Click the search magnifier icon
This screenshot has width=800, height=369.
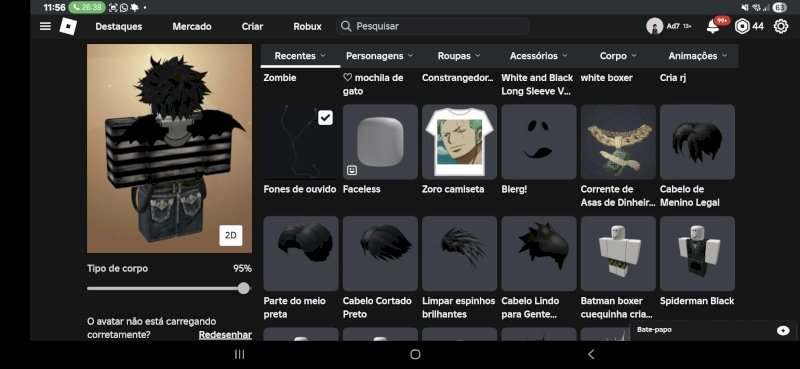tap(346, 26)
